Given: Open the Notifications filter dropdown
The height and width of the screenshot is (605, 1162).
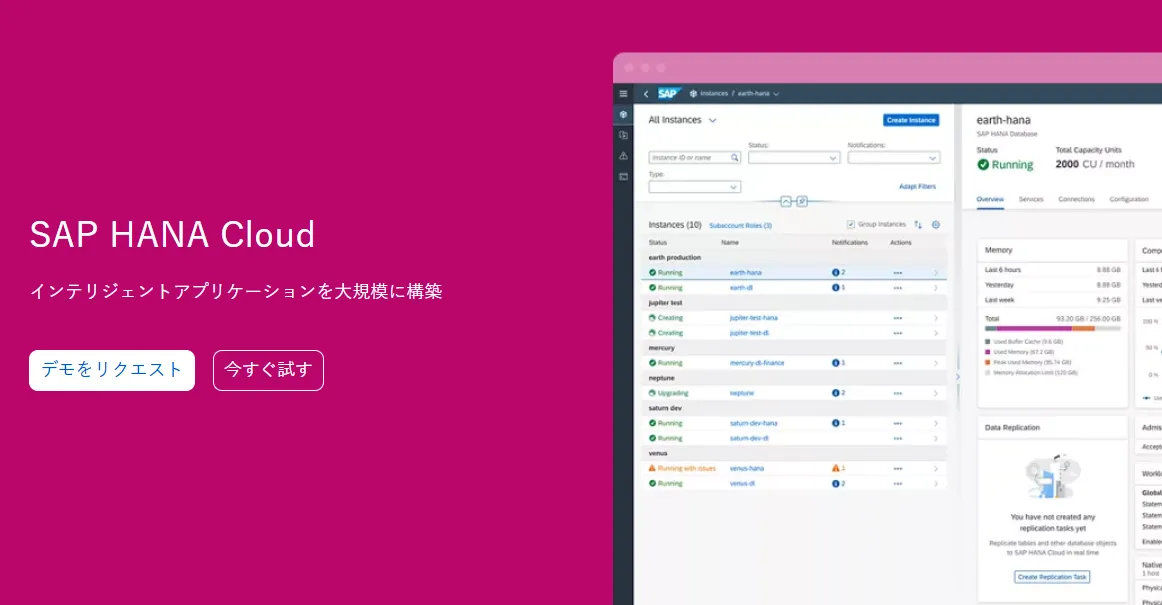Looking at the screenshot, I should click(893, 158).
